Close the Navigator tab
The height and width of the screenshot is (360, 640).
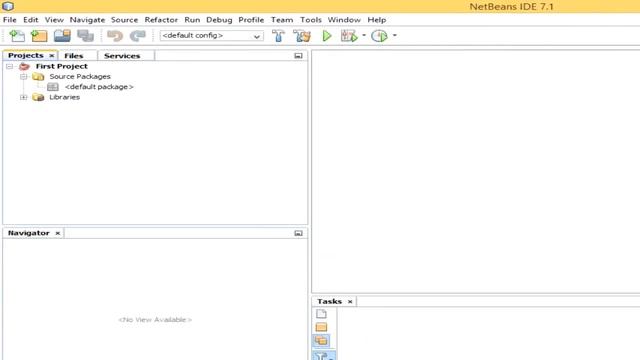[58, 233]
